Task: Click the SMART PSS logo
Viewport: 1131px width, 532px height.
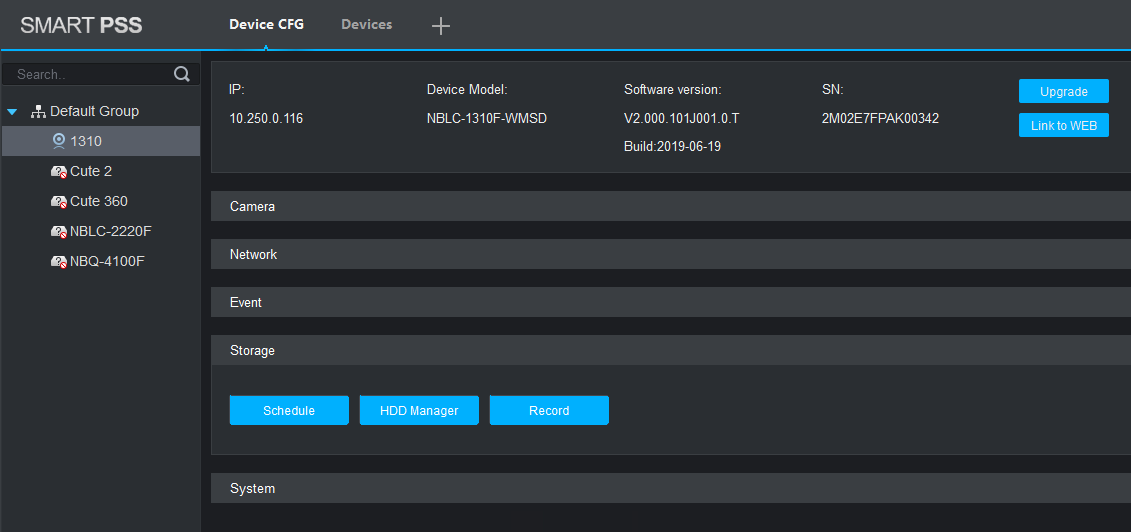Action: 82,25
